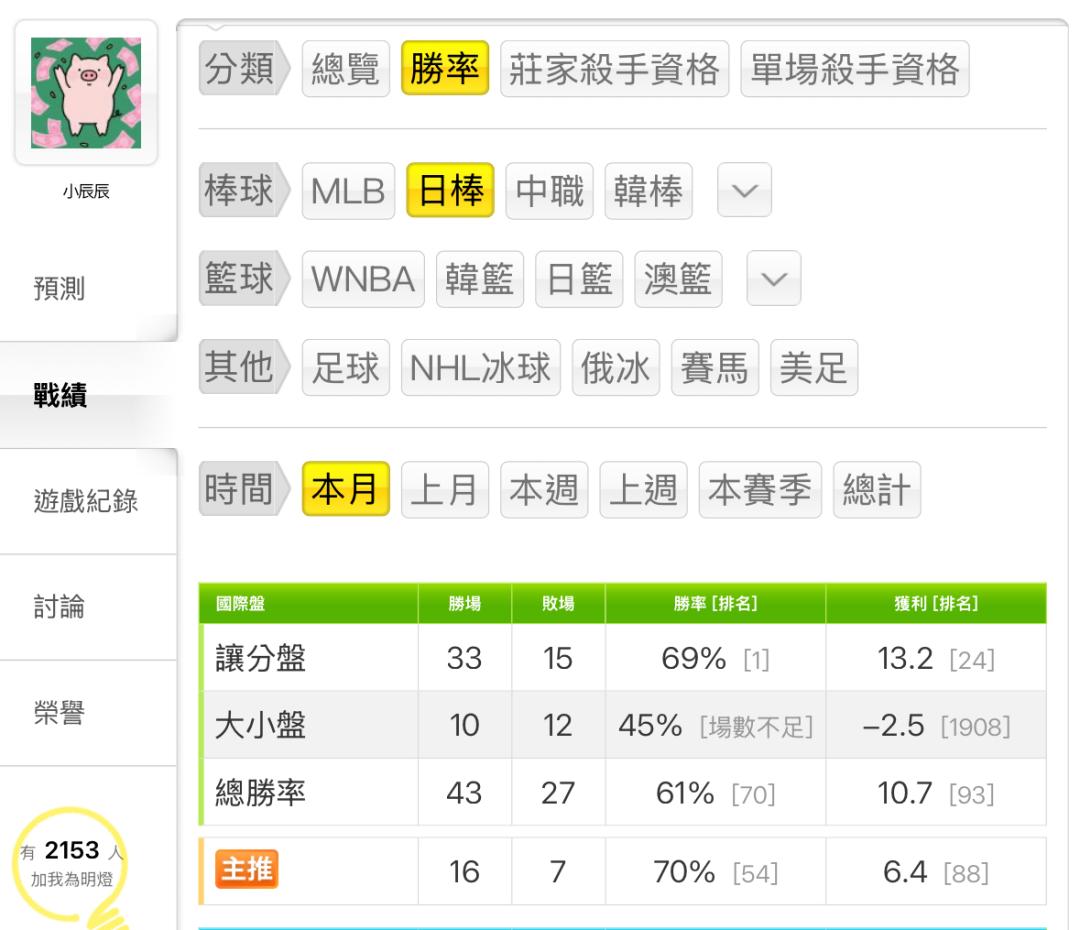Select 韓籃 basketball league

click(x=480, y=279)
